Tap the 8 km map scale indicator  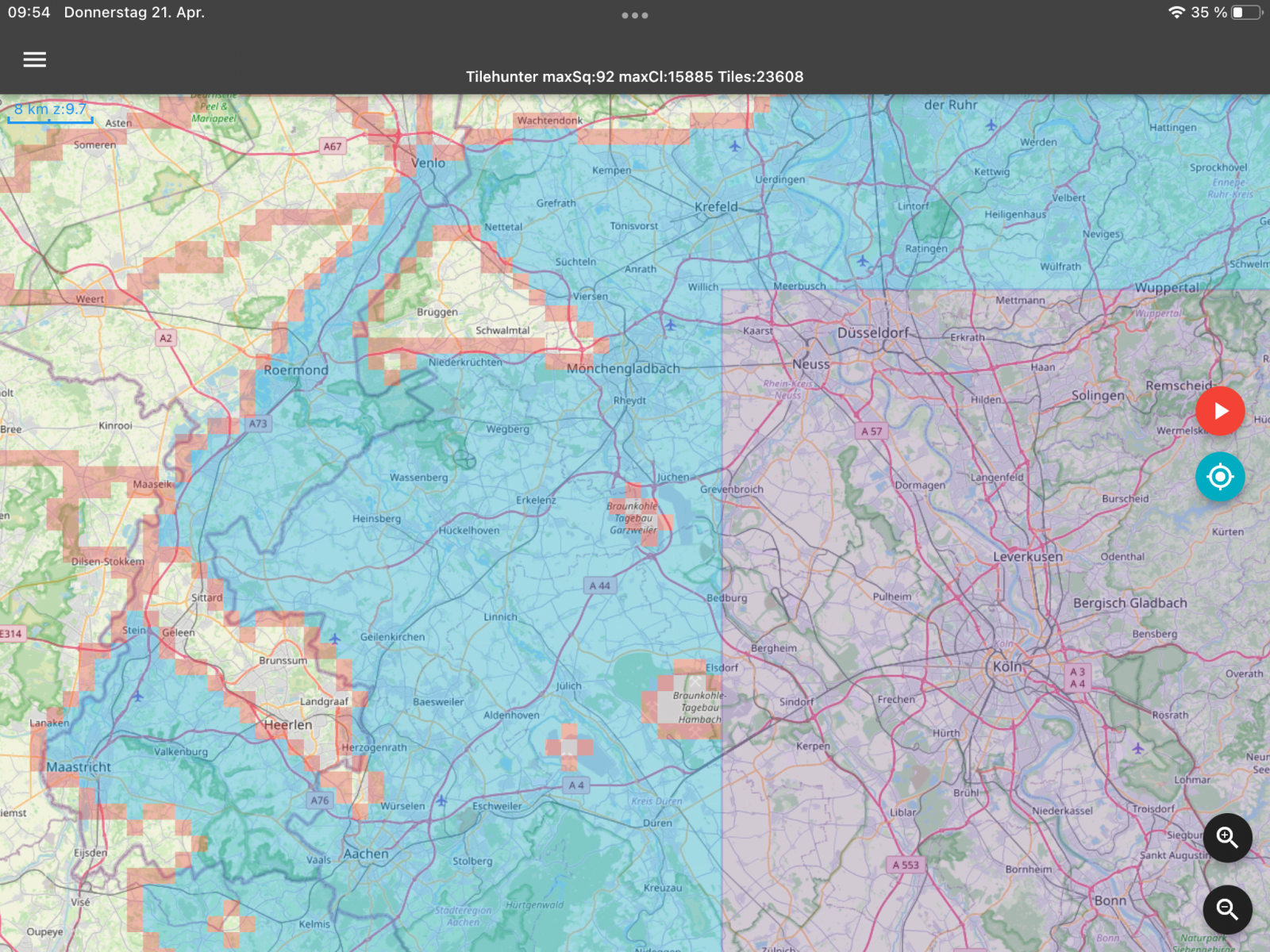click(50, 111)
